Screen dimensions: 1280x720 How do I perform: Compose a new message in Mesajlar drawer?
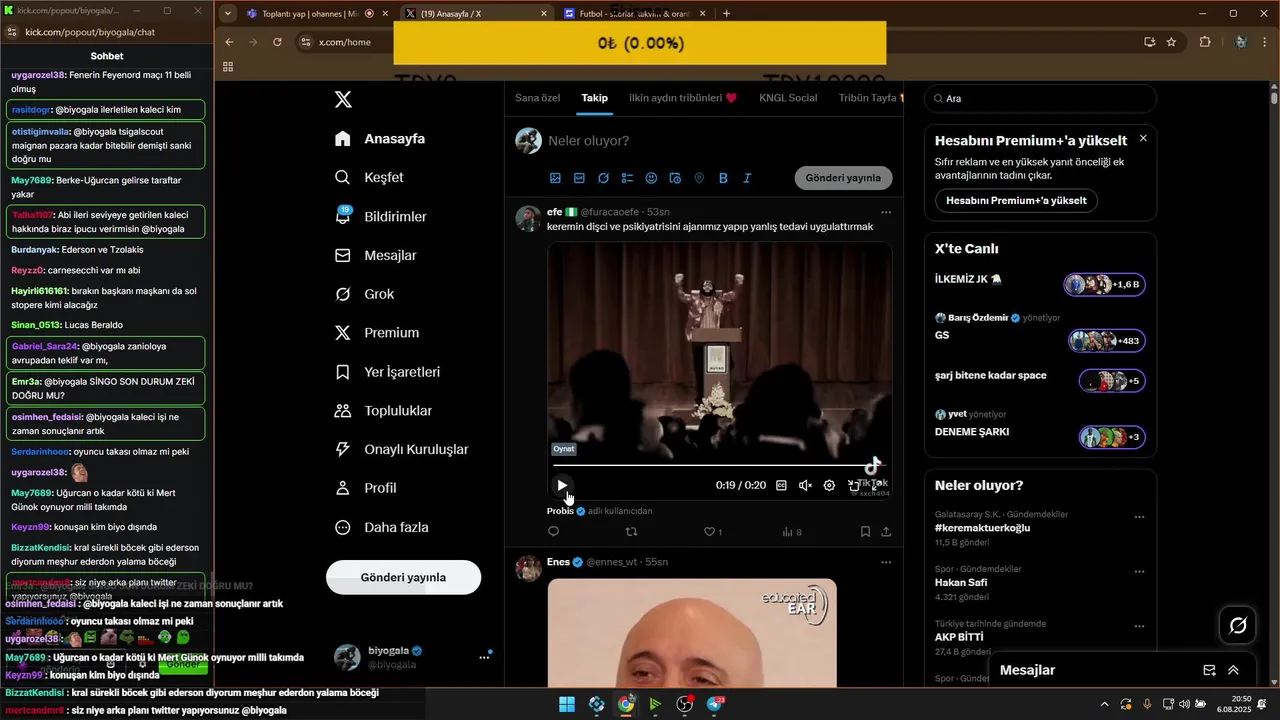[1209, 670]
